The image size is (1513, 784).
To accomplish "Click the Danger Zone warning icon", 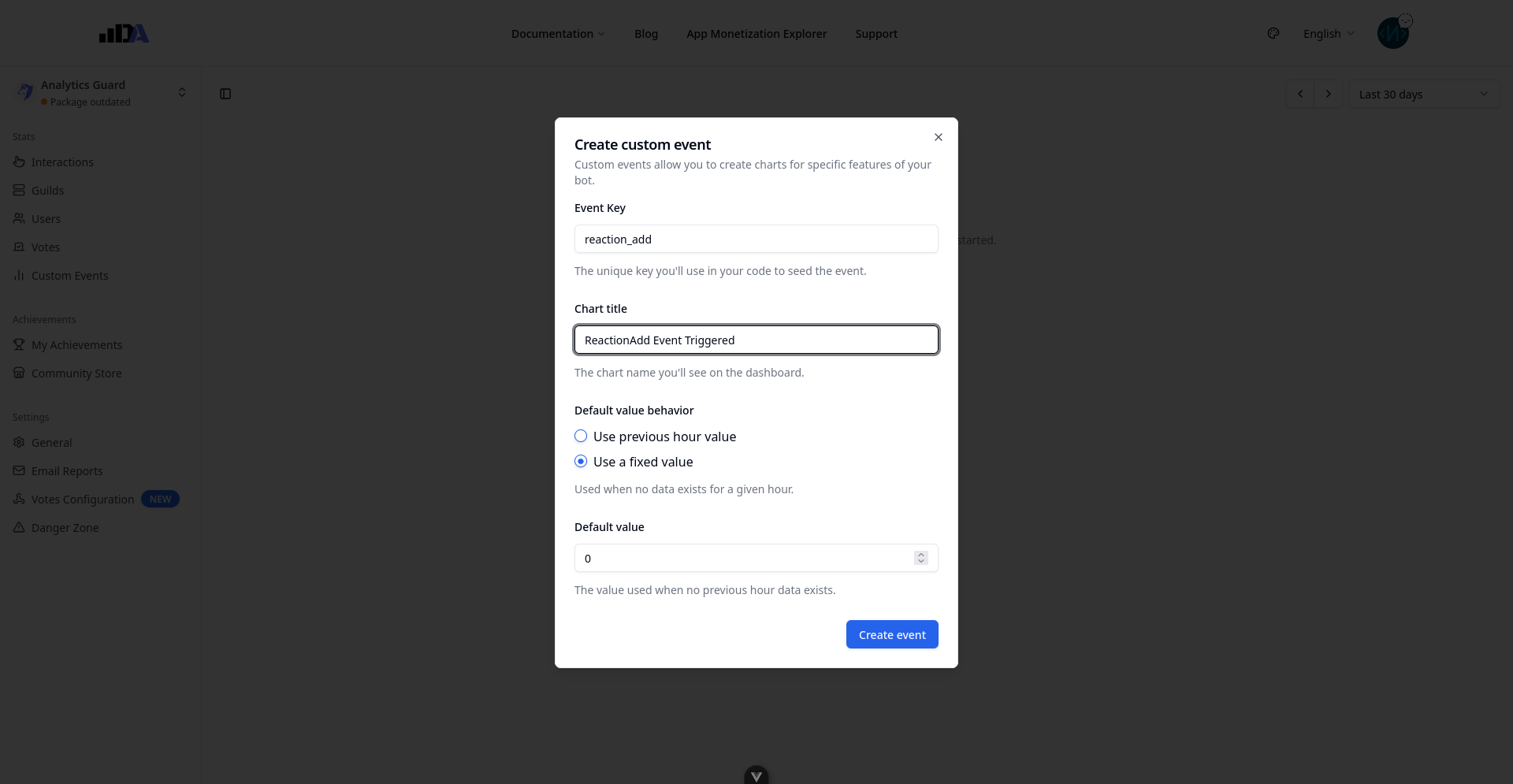I will point(19,528).
